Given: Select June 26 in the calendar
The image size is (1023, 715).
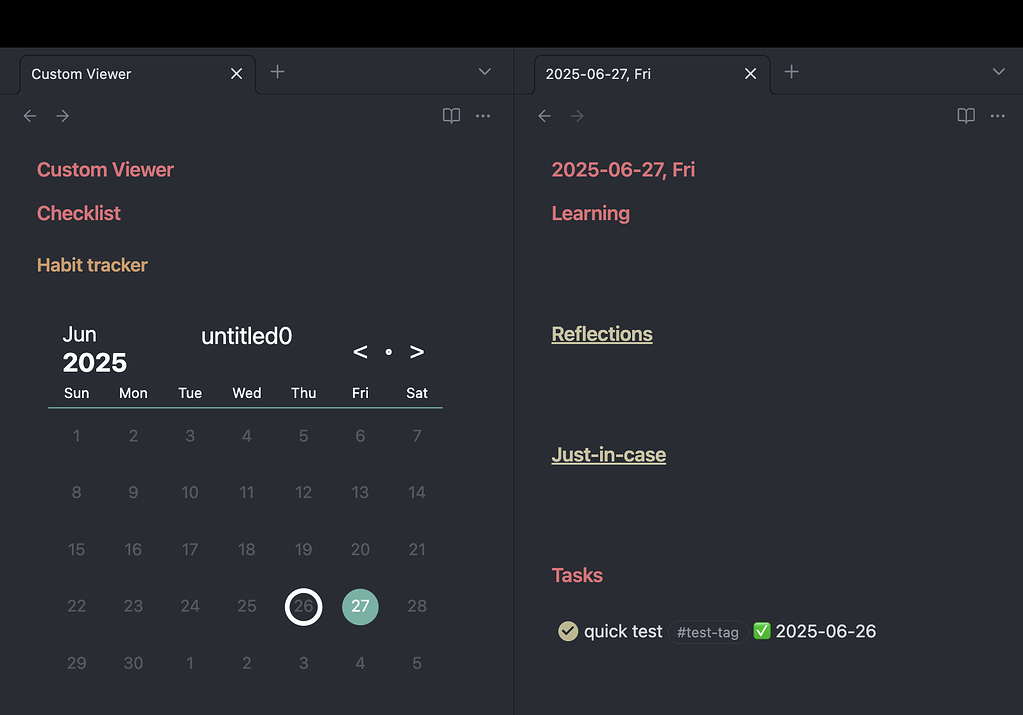Looking at the screenshot, I should pos(303,606).
